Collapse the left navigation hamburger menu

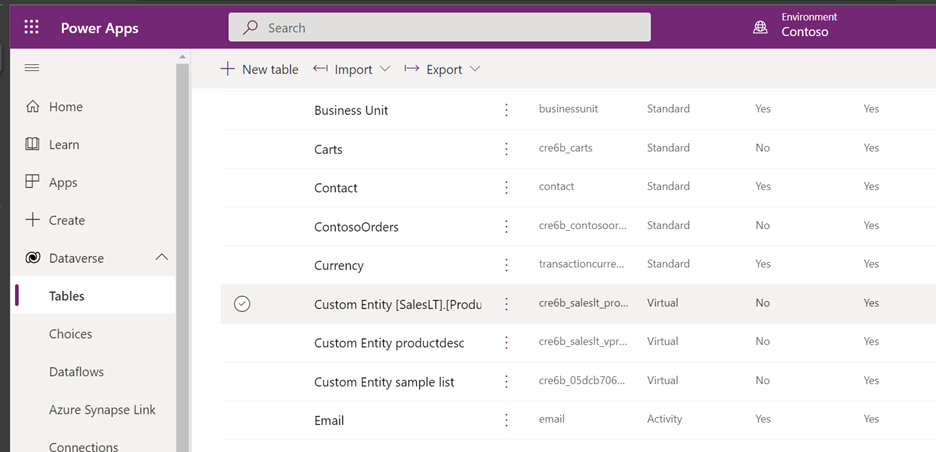point(32,67)
